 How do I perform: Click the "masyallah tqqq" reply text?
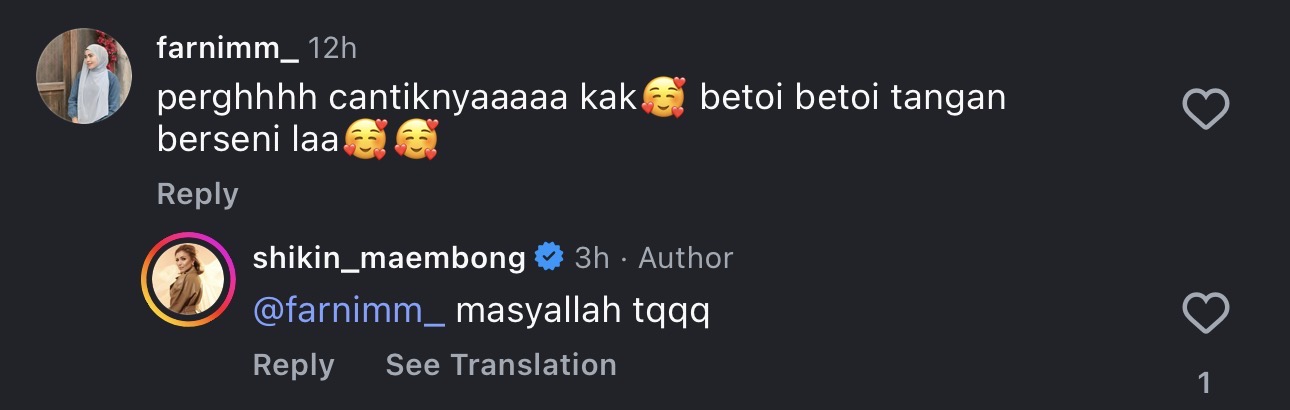click(582, 311)
